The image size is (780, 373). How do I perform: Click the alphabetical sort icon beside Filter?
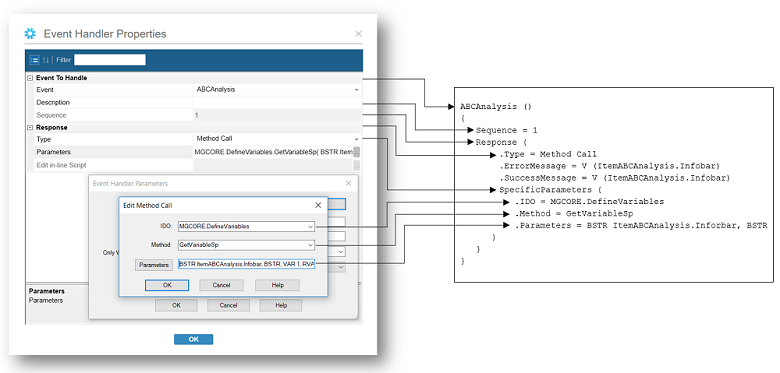(46, 60)
